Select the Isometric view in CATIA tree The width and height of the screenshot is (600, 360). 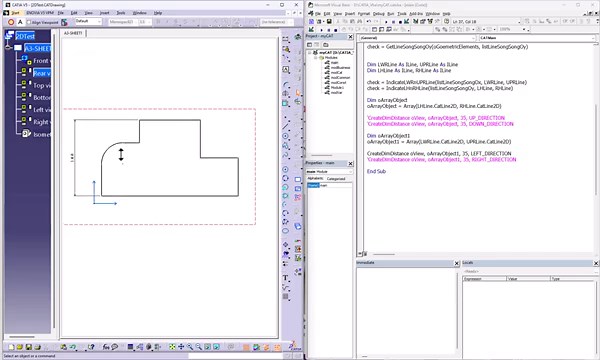coord(41,134)
